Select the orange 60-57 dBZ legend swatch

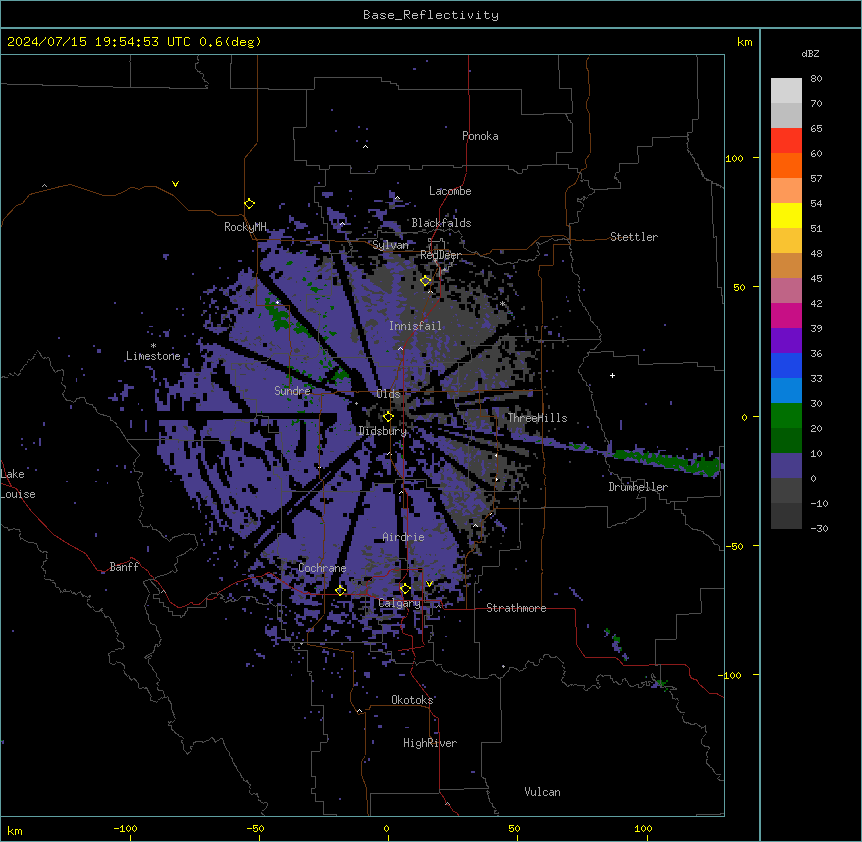(786, 165)
